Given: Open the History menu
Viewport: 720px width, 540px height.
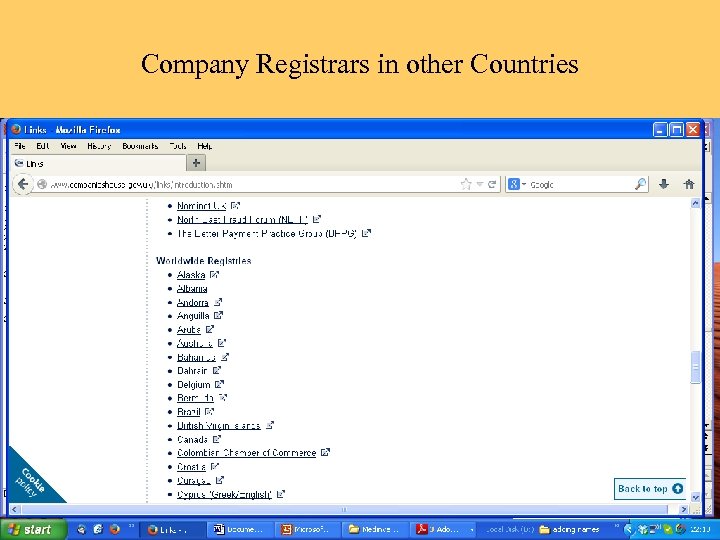Looking at the screenshot, I should point(99,146).
